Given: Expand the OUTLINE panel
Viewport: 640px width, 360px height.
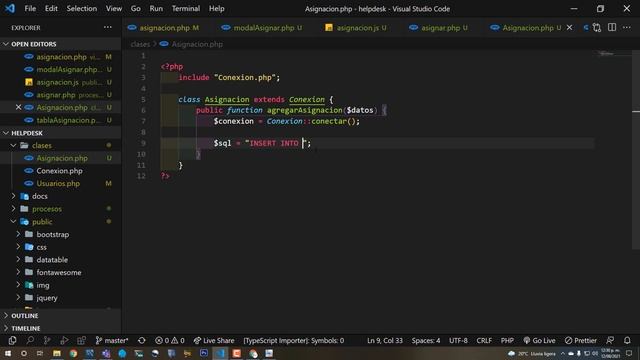Looking at the screenshot, I should pos(60,316).
